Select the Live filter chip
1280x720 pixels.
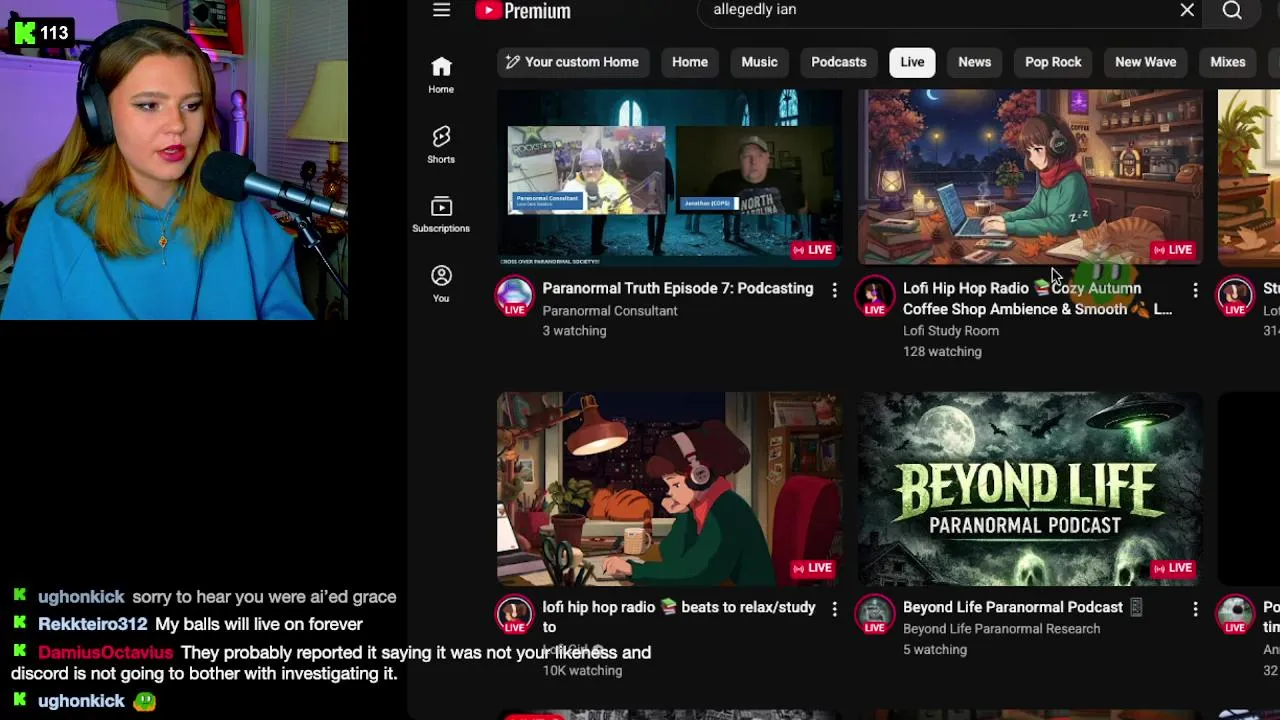(x=912, y=62)
